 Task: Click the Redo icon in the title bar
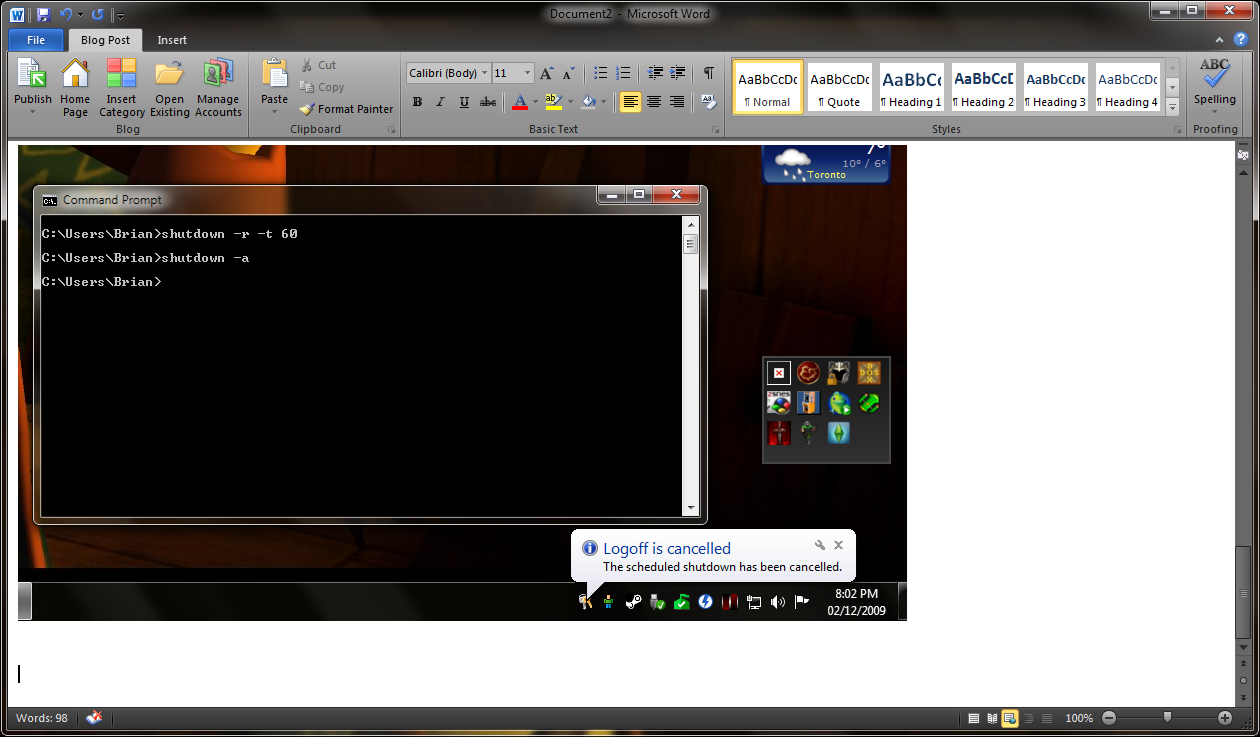pyautogui.click(x=97, y=15)
